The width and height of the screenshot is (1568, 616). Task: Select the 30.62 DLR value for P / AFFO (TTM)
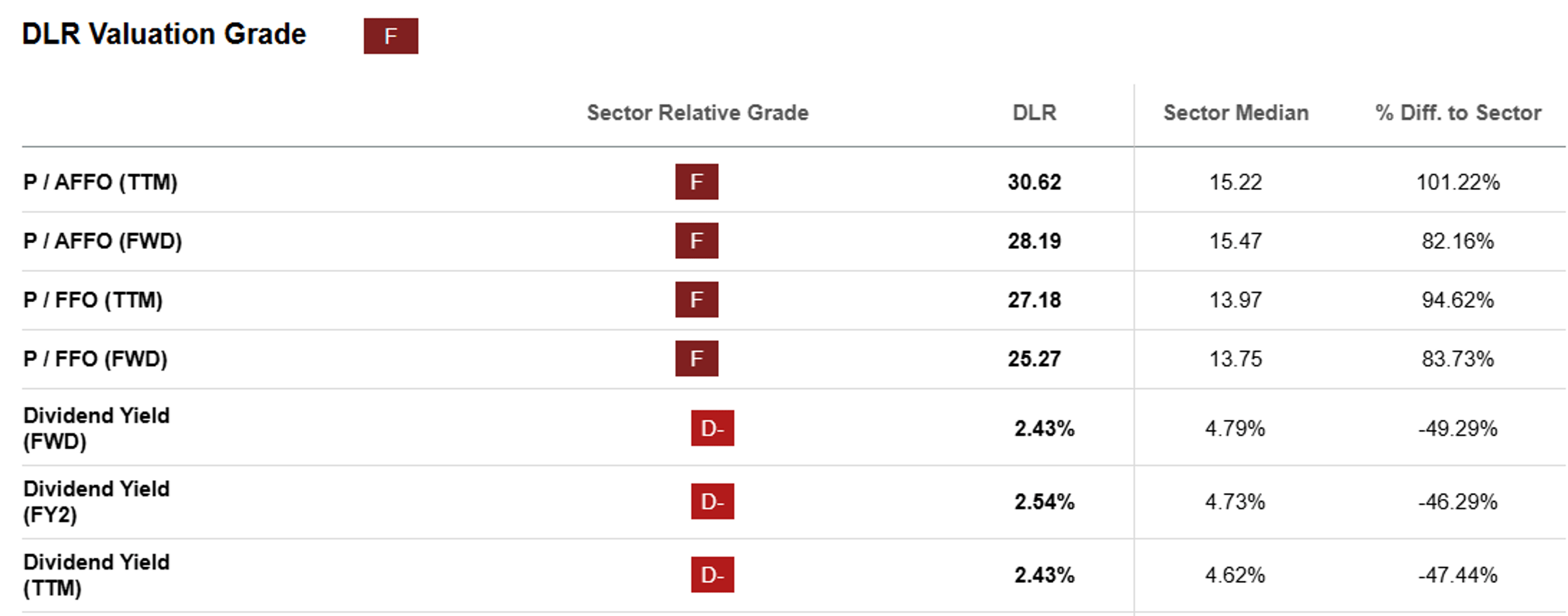point(1034,182)
